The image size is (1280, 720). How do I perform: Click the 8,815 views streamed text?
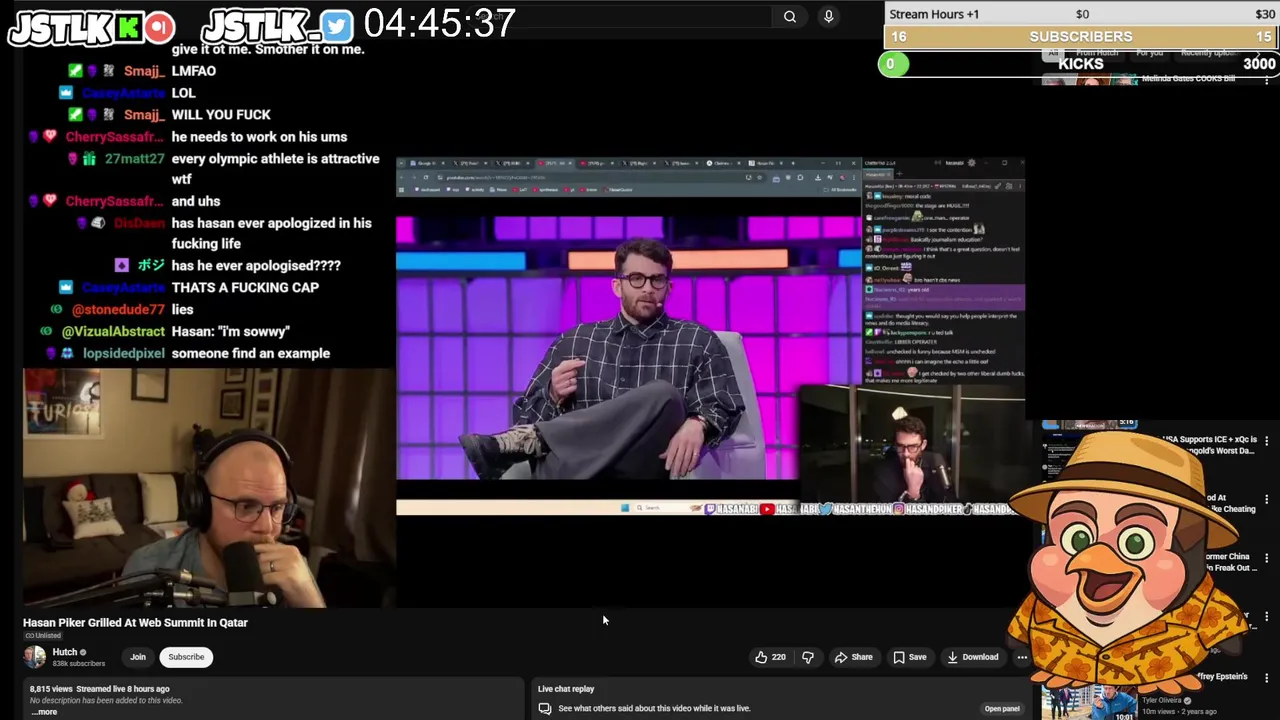tap(99, 689)
